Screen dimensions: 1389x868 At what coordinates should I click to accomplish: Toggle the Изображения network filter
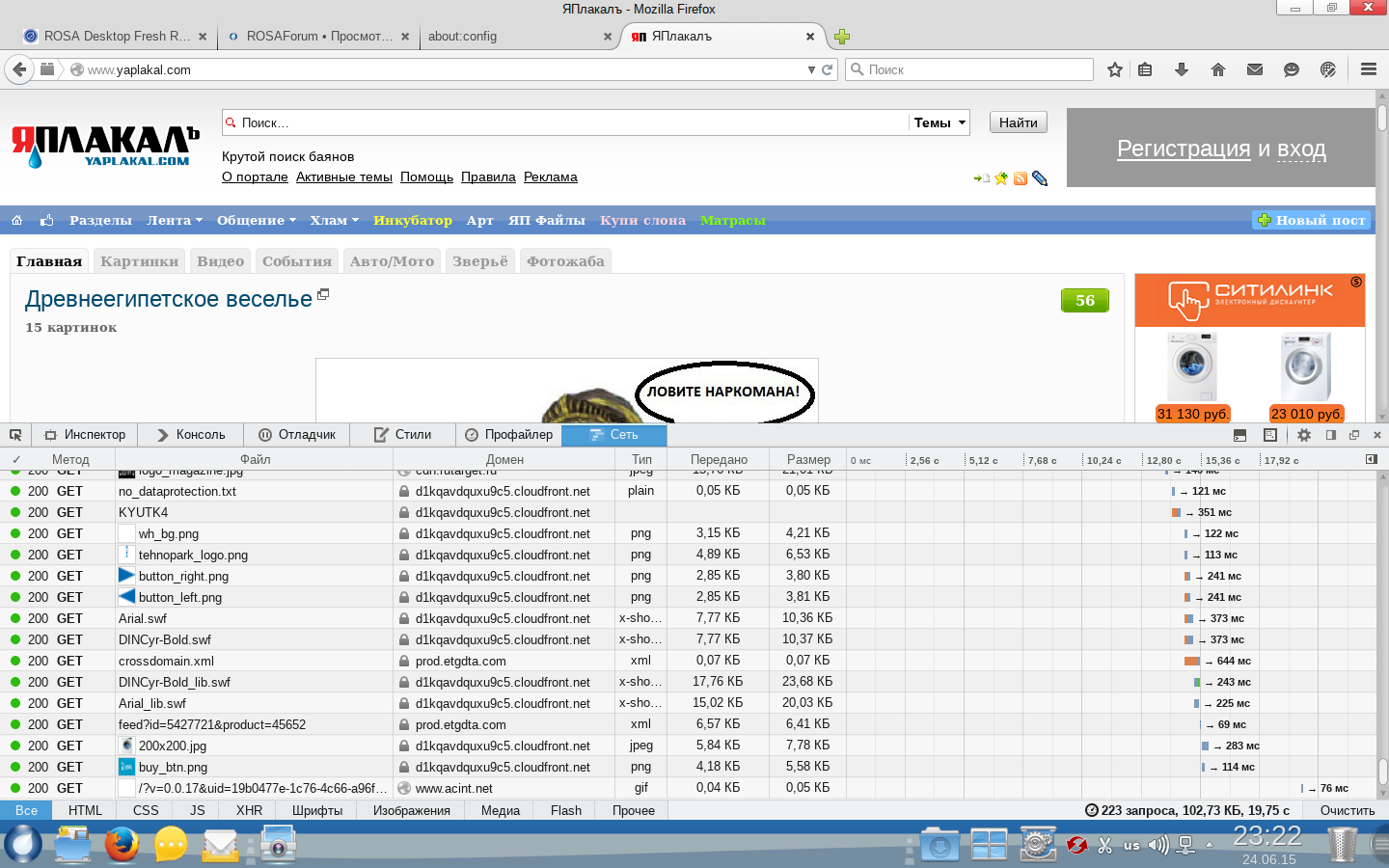(x=412, y=810)
